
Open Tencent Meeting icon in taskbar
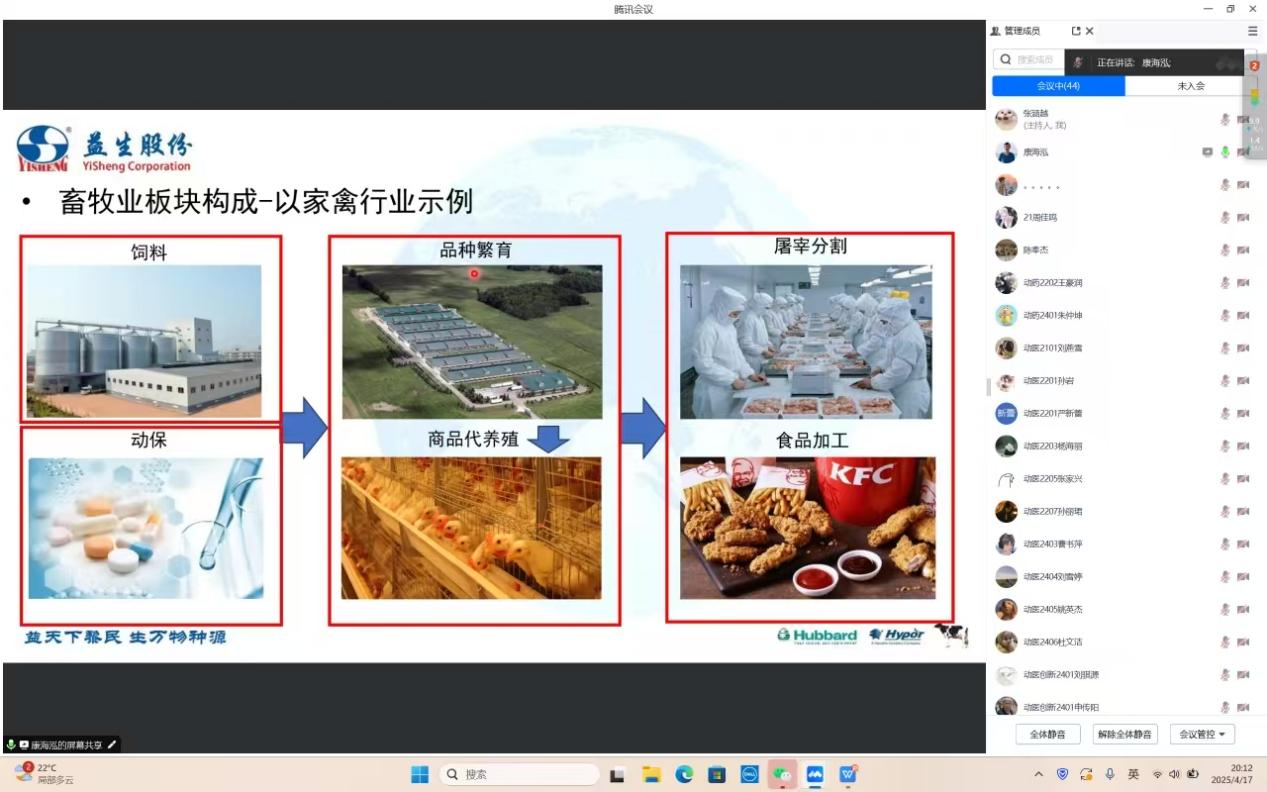[815, 774]
